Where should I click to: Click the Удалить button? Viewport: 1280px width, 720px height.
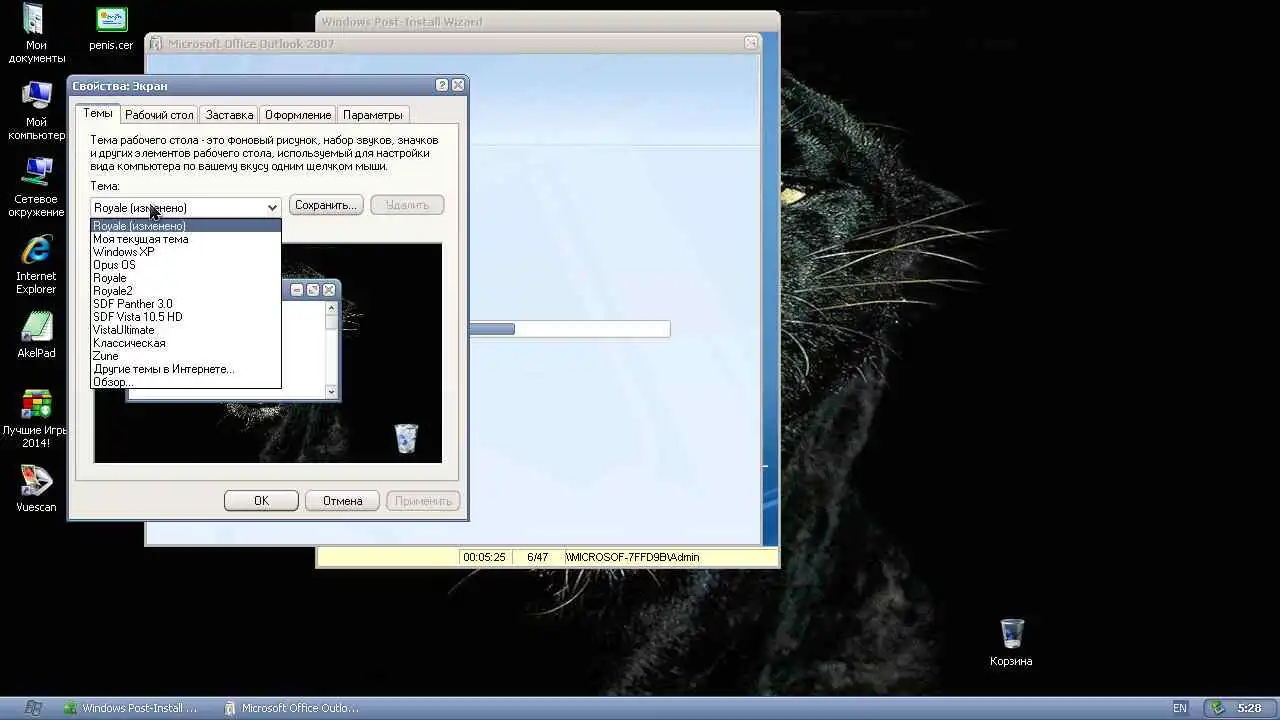(x=407, y=205)
